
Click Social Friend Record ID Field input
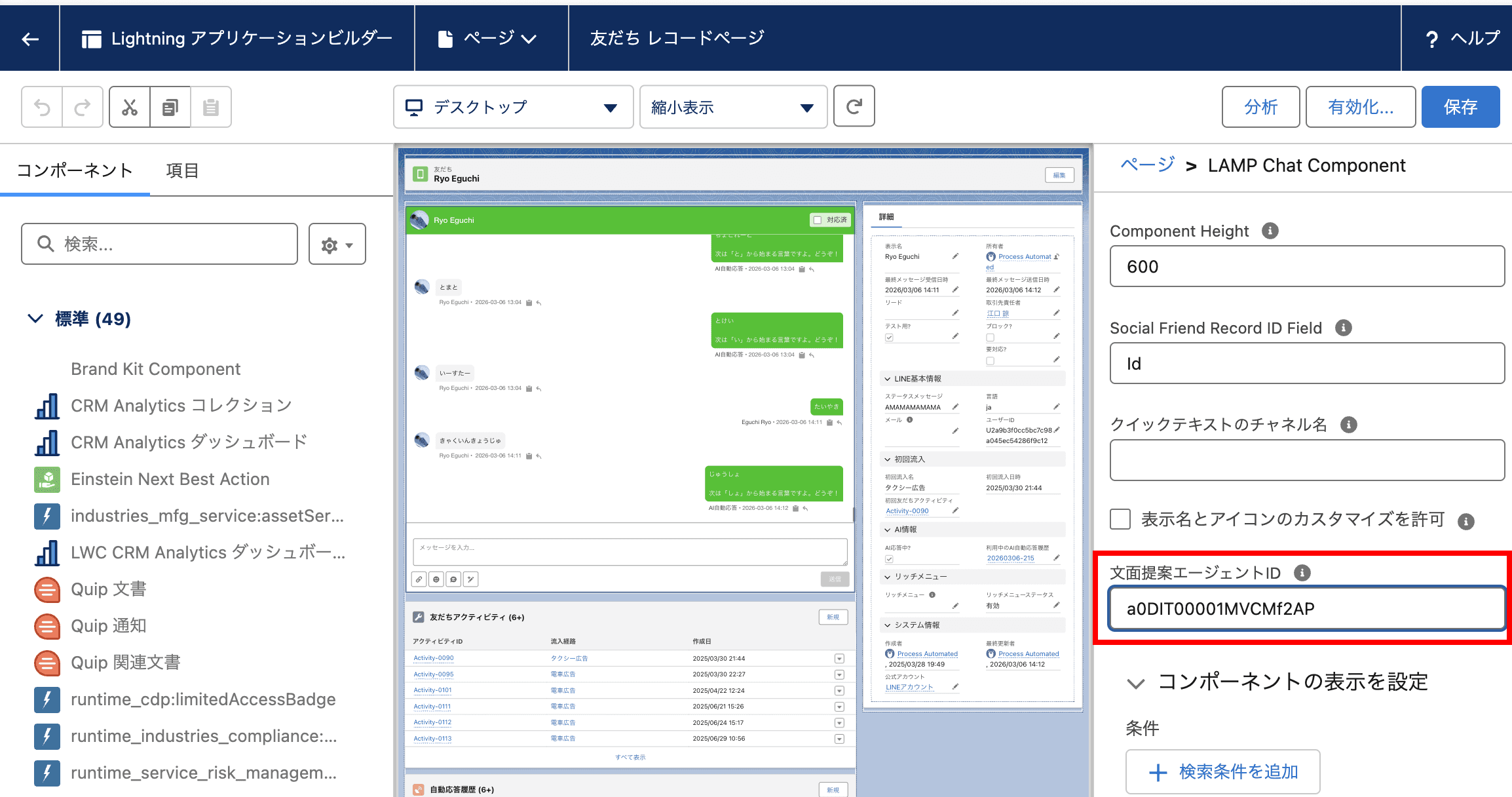(1307, 363)
